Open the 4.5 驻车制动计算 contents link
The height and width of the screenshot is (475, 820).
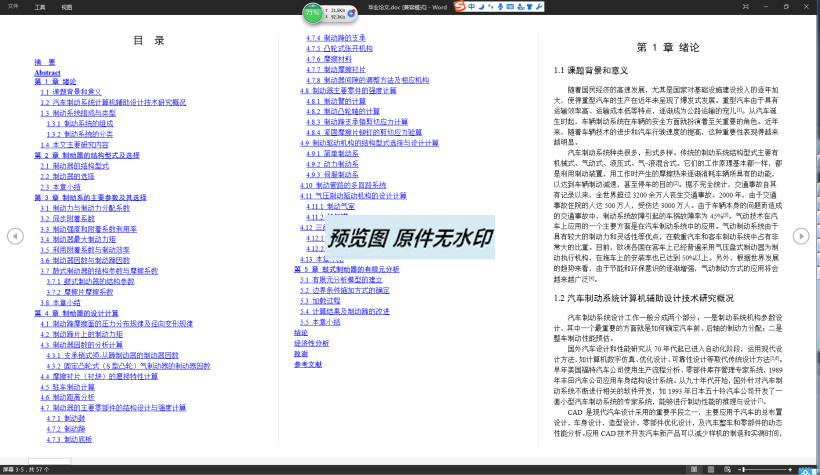pyautogui.click(x=67, y=387)
